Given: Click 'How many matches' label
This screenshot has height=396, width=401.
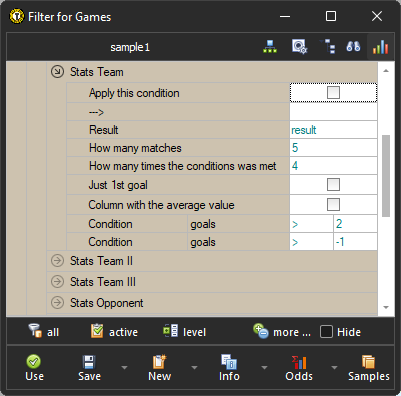Looking at the screenshot, I should pyautogui.click(x=135, y=148).
